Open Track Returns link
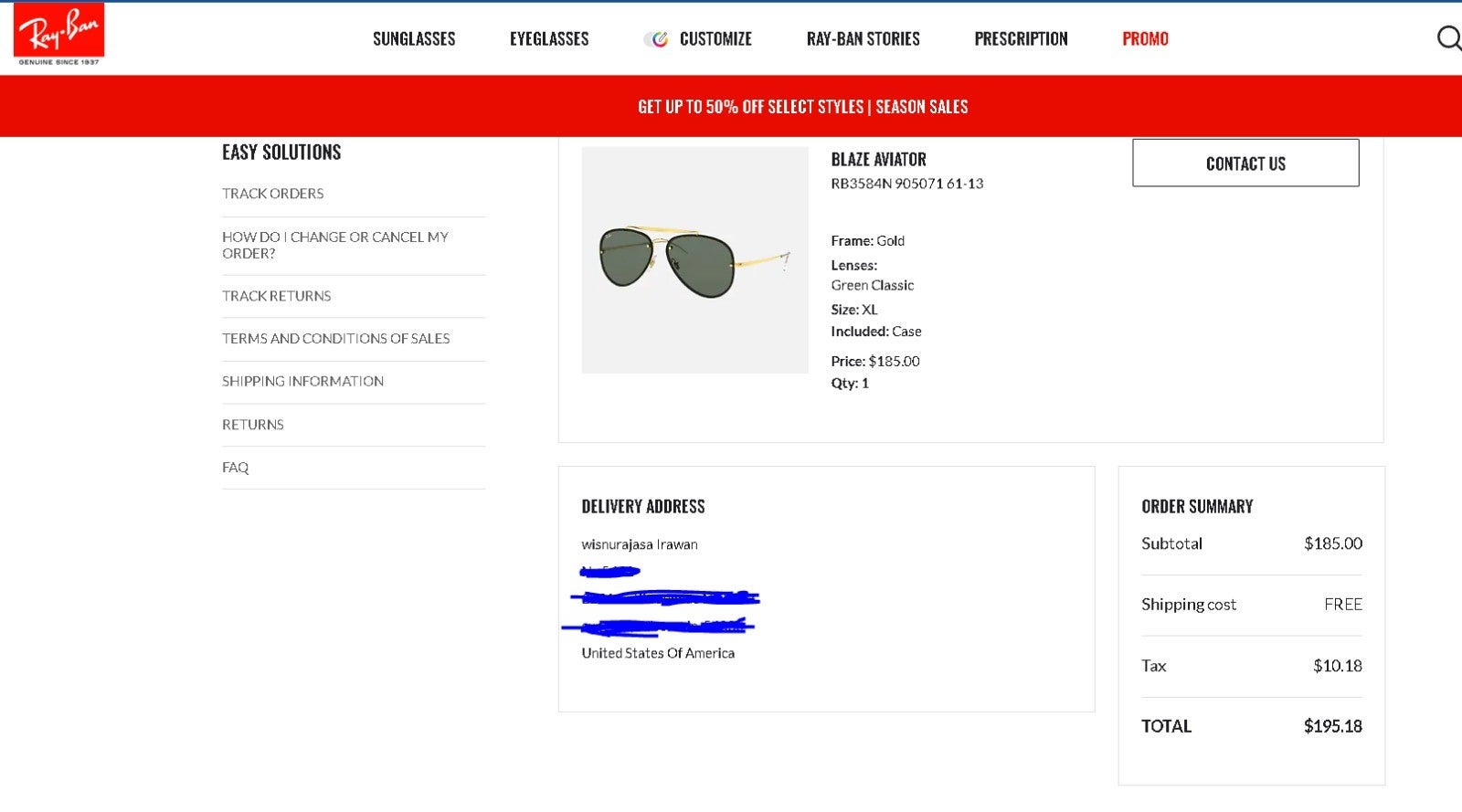 [276, 296]
